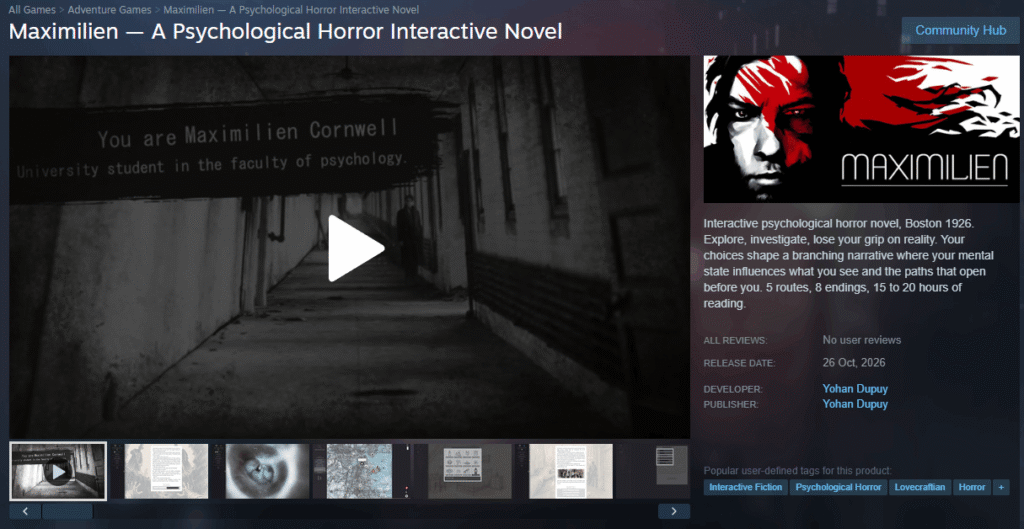Click the 'RELEASE DATE:' label

tap(739, 363)
